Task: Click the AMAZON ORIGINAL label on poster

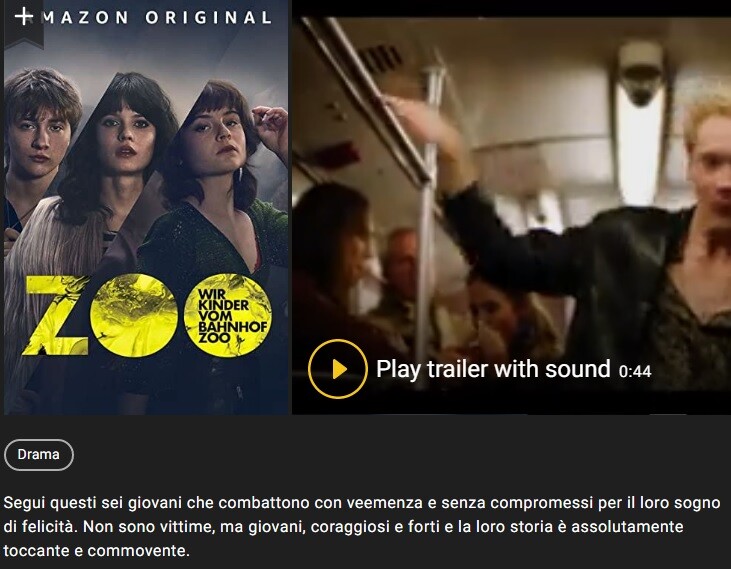Action: point(156,18)
